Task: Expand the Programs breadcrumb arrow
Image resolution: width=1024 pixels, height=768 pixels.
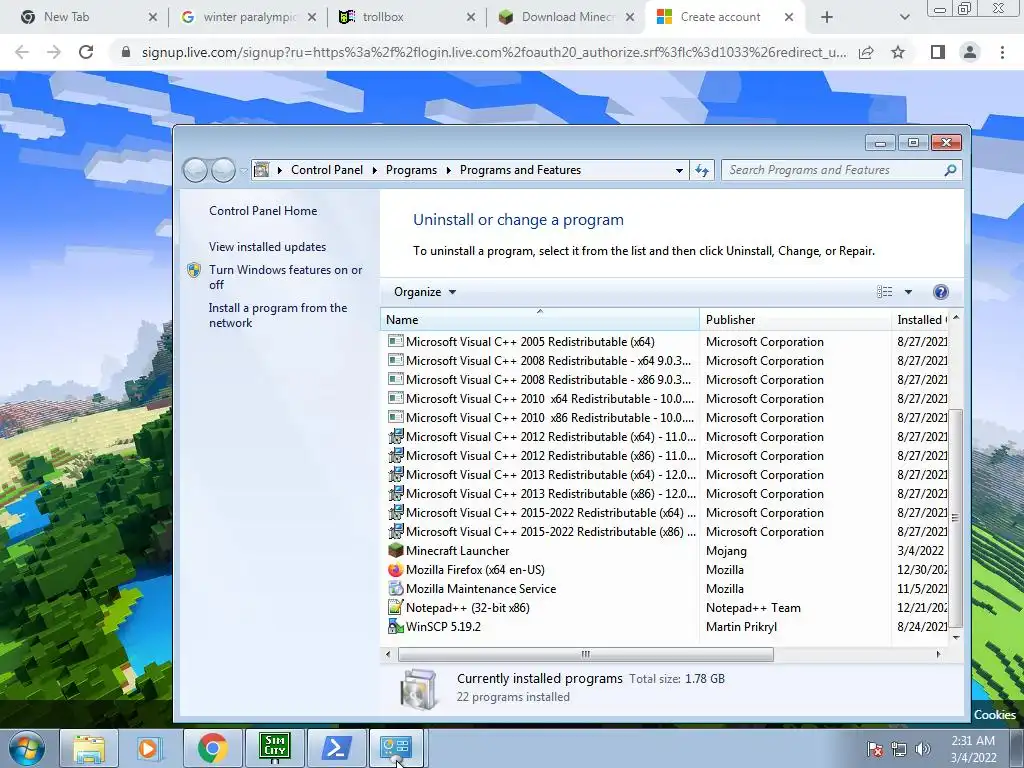Action: [x=449, y=170]
